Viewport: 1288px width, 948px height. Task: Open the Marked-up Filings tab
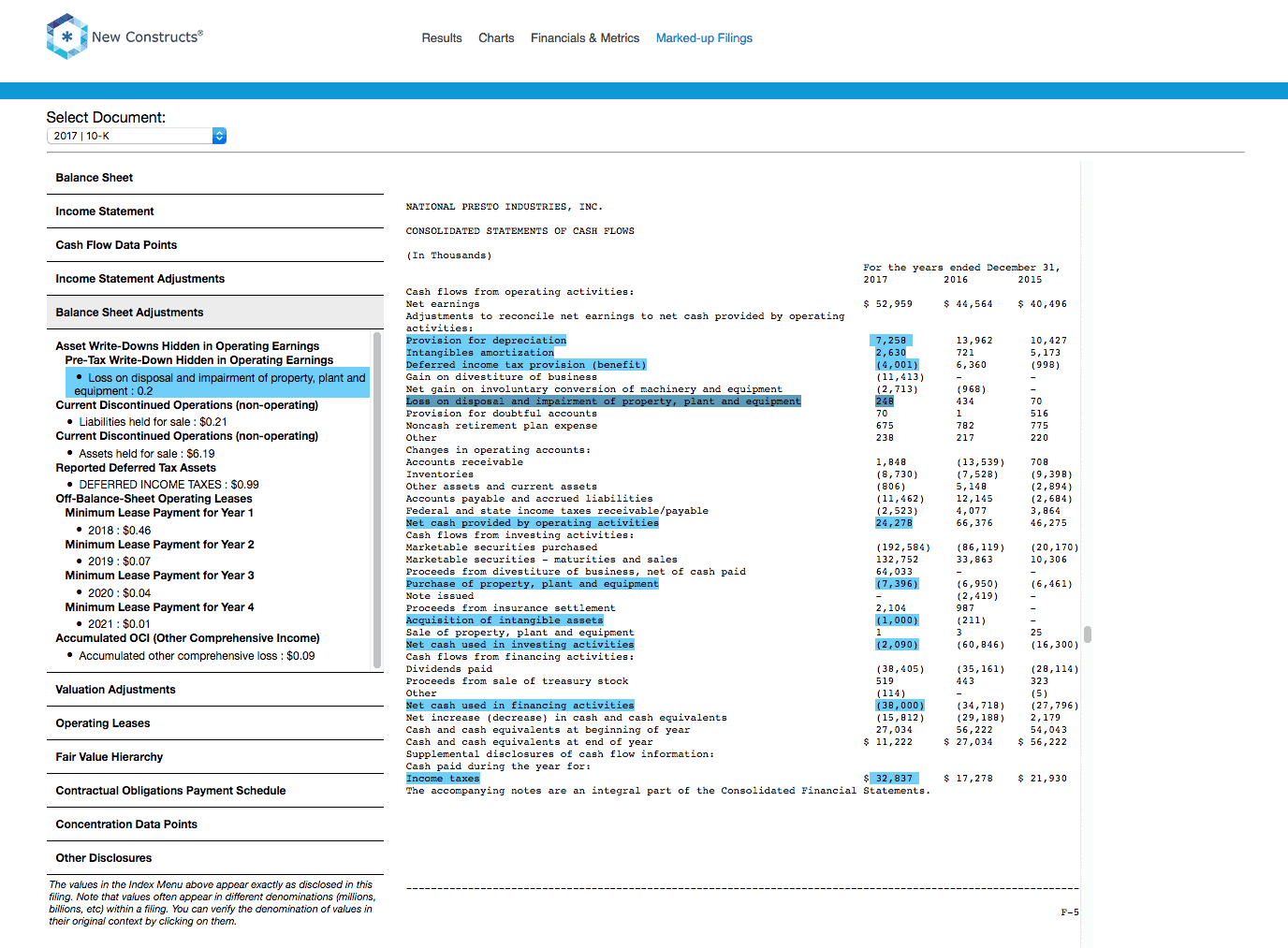pyautogui.click(x=704, y=38)
